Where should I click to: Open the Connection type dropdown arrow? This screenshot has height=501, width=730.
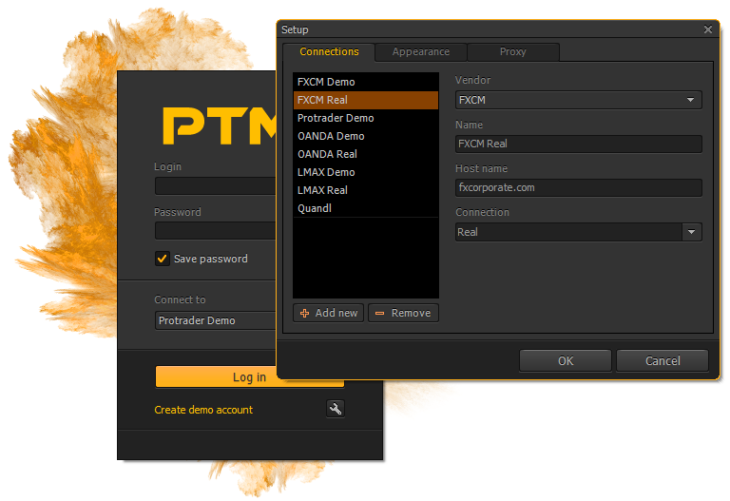(692, 232)
